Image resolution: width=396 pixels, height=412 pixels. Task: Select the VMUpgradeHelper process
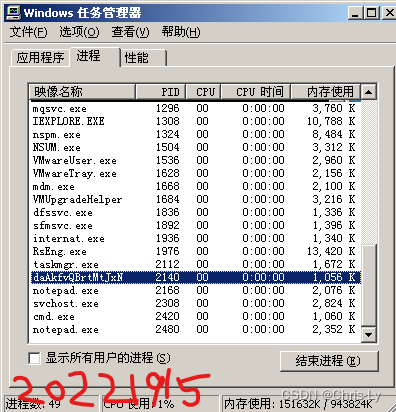(x=196, y=199)
